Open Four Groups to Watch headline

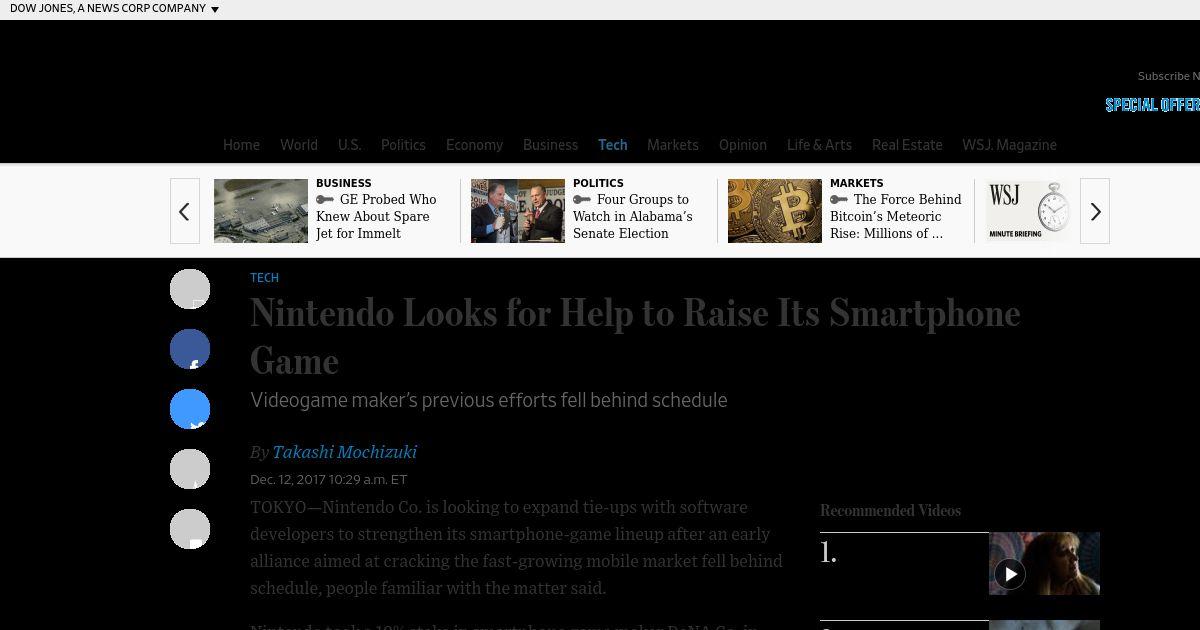633,216
